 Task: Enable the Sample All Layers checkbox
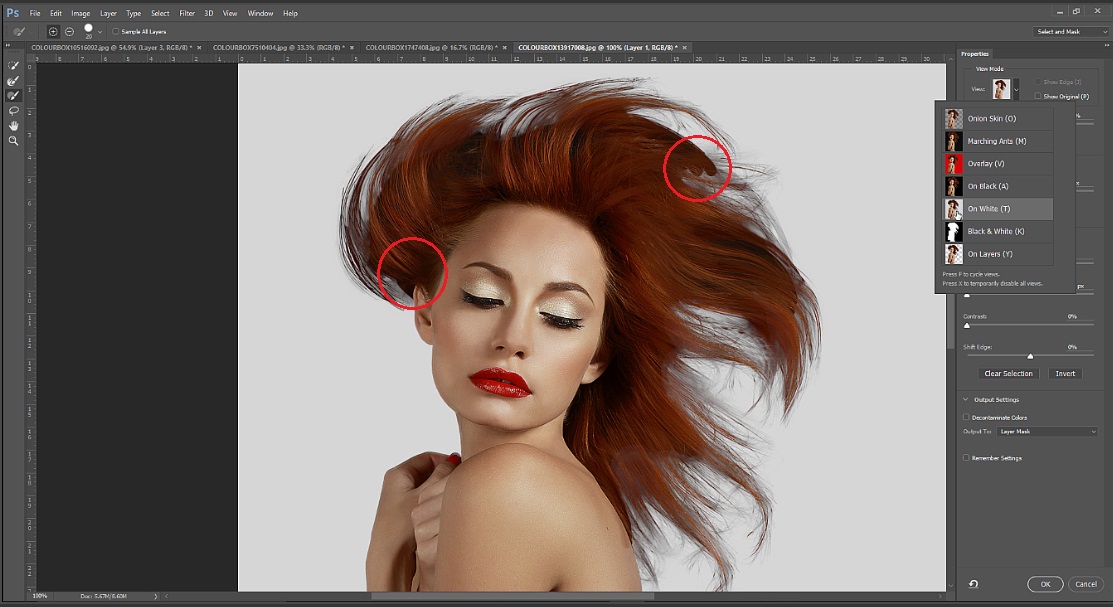(x=115, y=32)
